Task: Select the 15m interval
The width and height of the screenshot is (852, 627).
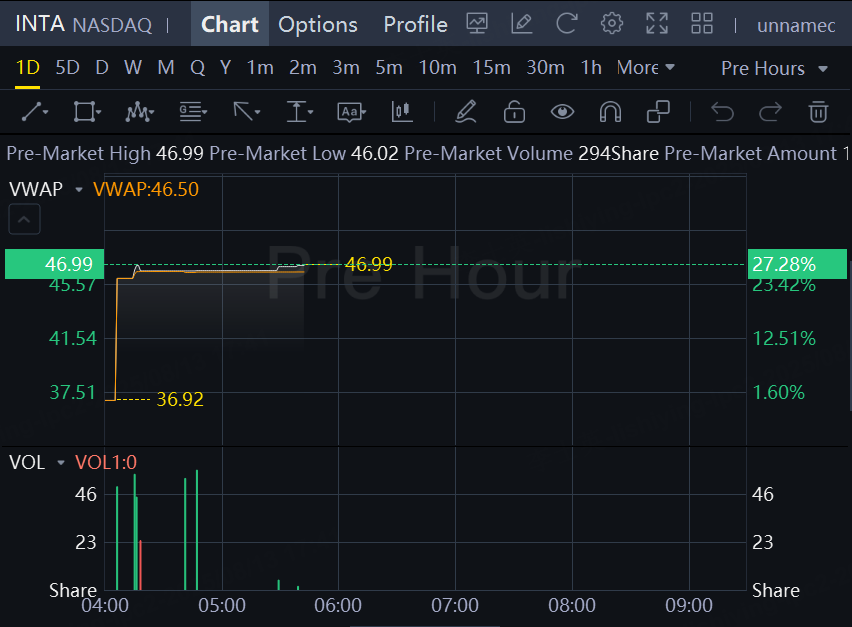Action: pyautogui.click(x=491, y=68)
